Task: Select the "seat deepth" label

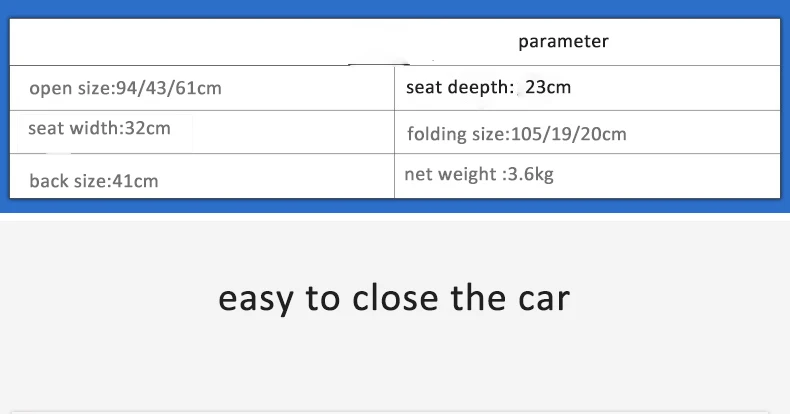Action: [458, 88]
